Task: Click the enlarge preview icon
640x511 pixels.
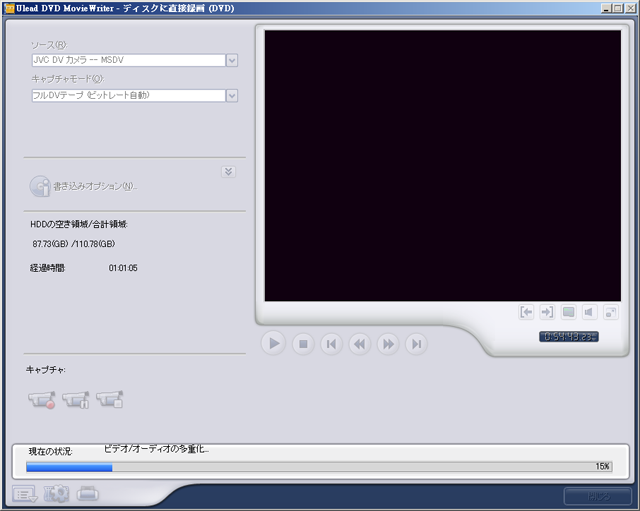Action: tap(611, 313)
